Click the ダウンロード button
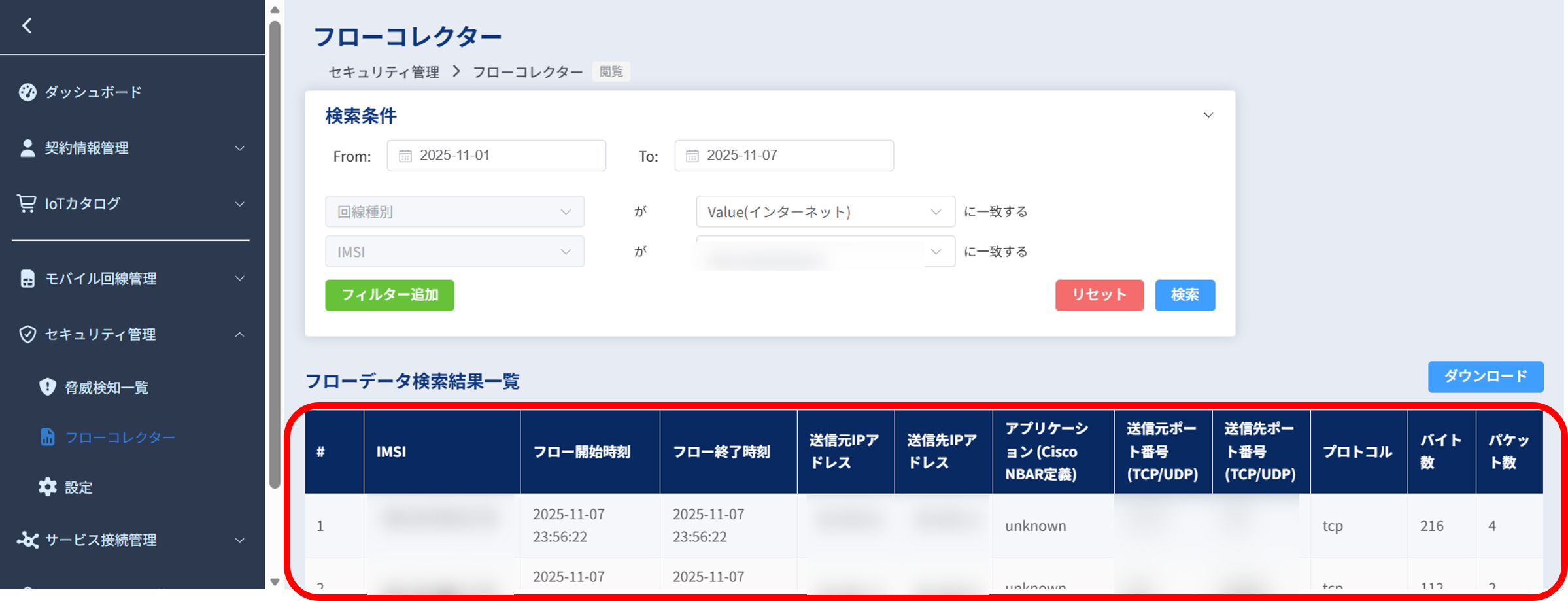This screenshot has width=1568, height=601. 1486,376
